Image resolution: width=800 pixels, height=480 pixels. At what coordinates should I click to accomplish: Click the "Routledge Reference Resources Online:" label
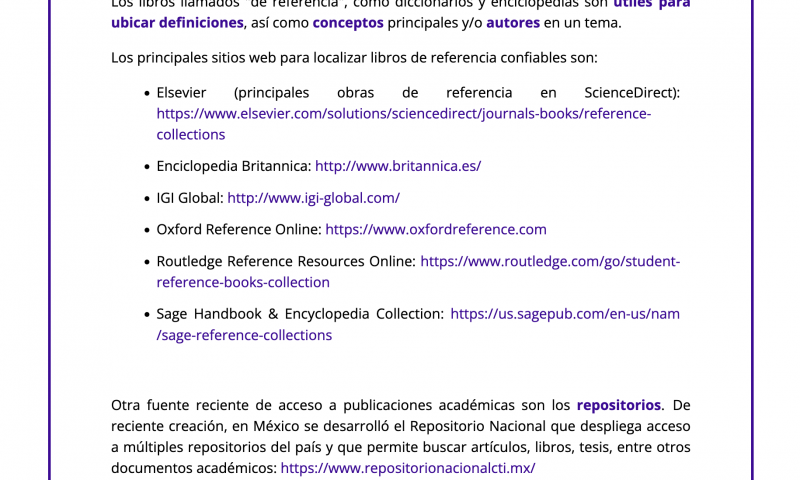(x=285, y=261)
